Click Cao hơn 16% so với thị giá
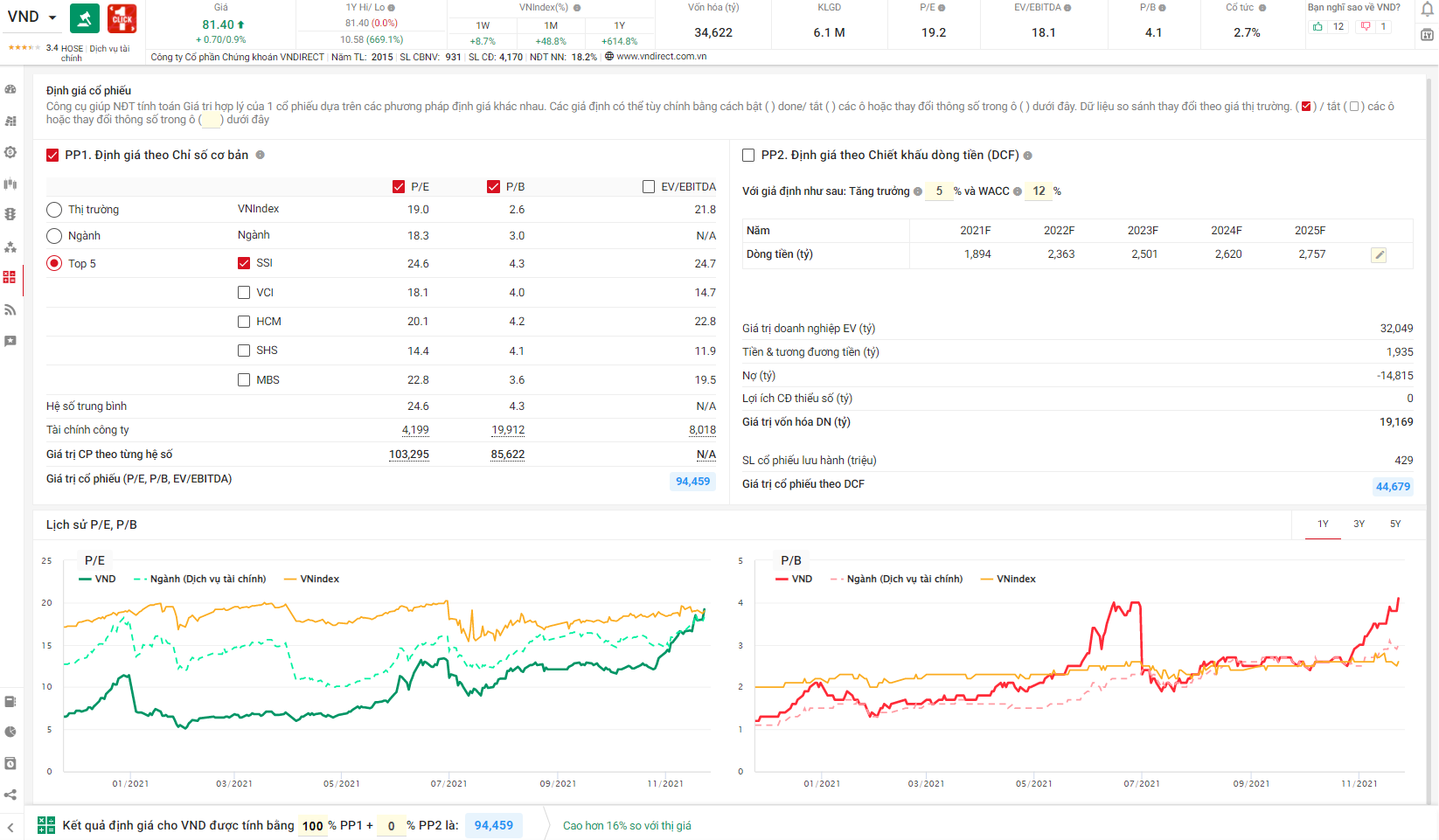Viewport: 1439px width, 840px height. 627,826
